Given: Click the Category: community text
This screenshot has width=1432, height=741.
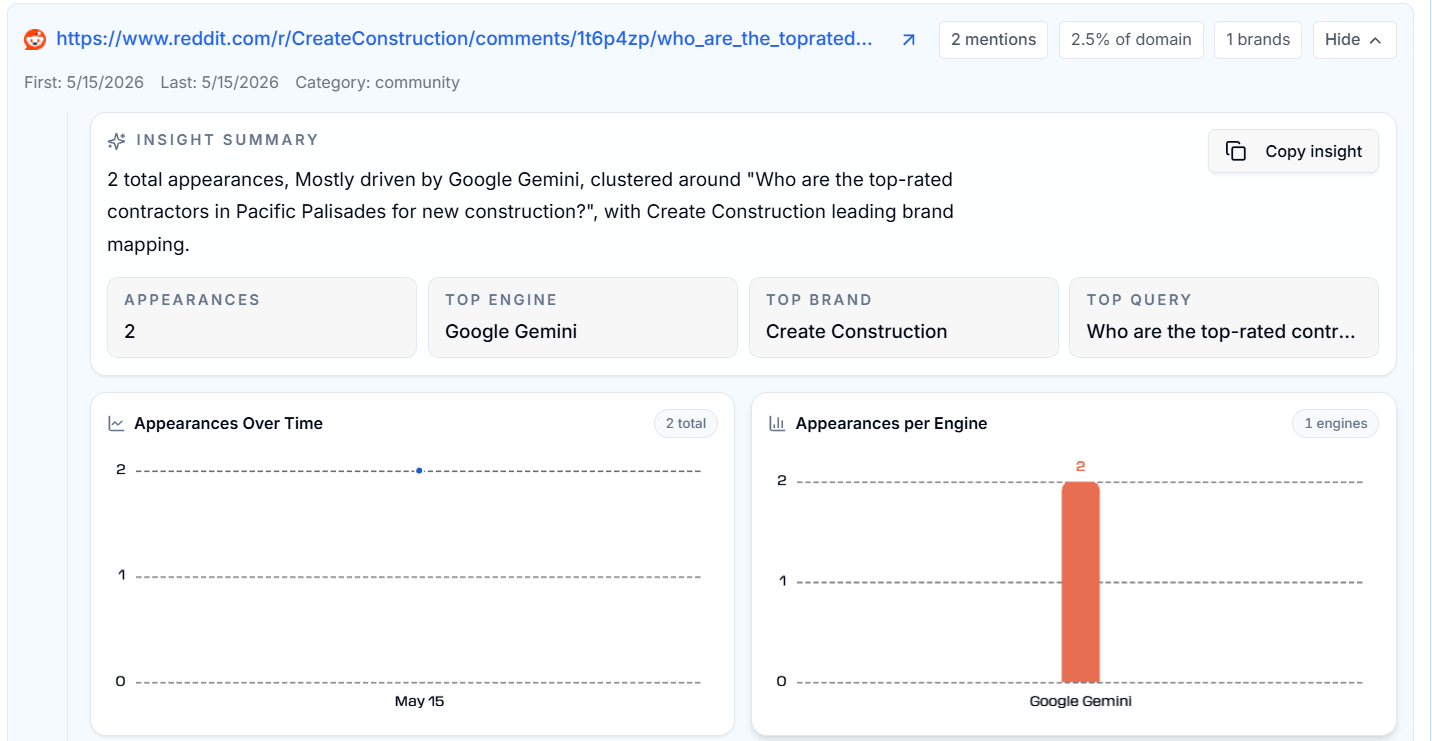Looking at the screenshot, I should point(378,82).
